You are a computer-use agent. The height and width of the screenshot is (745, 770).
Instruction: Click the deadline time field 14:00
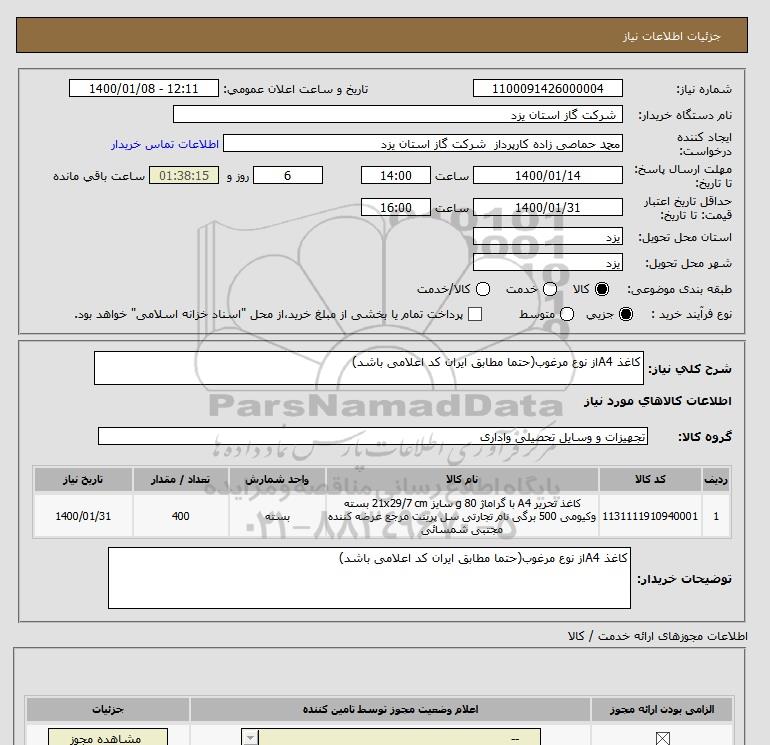[396, 175]
